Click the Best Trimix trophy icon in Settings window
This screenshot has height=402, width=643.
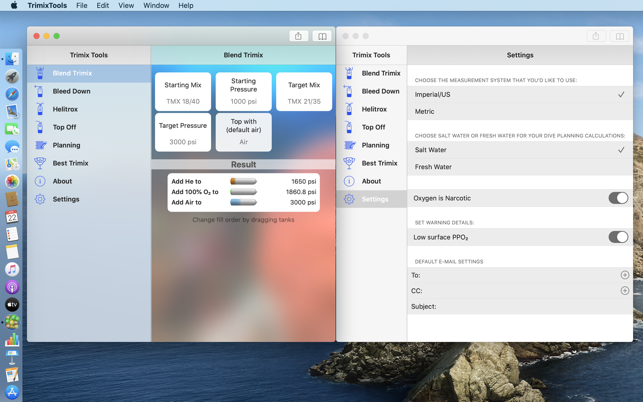tap(349, 163)
